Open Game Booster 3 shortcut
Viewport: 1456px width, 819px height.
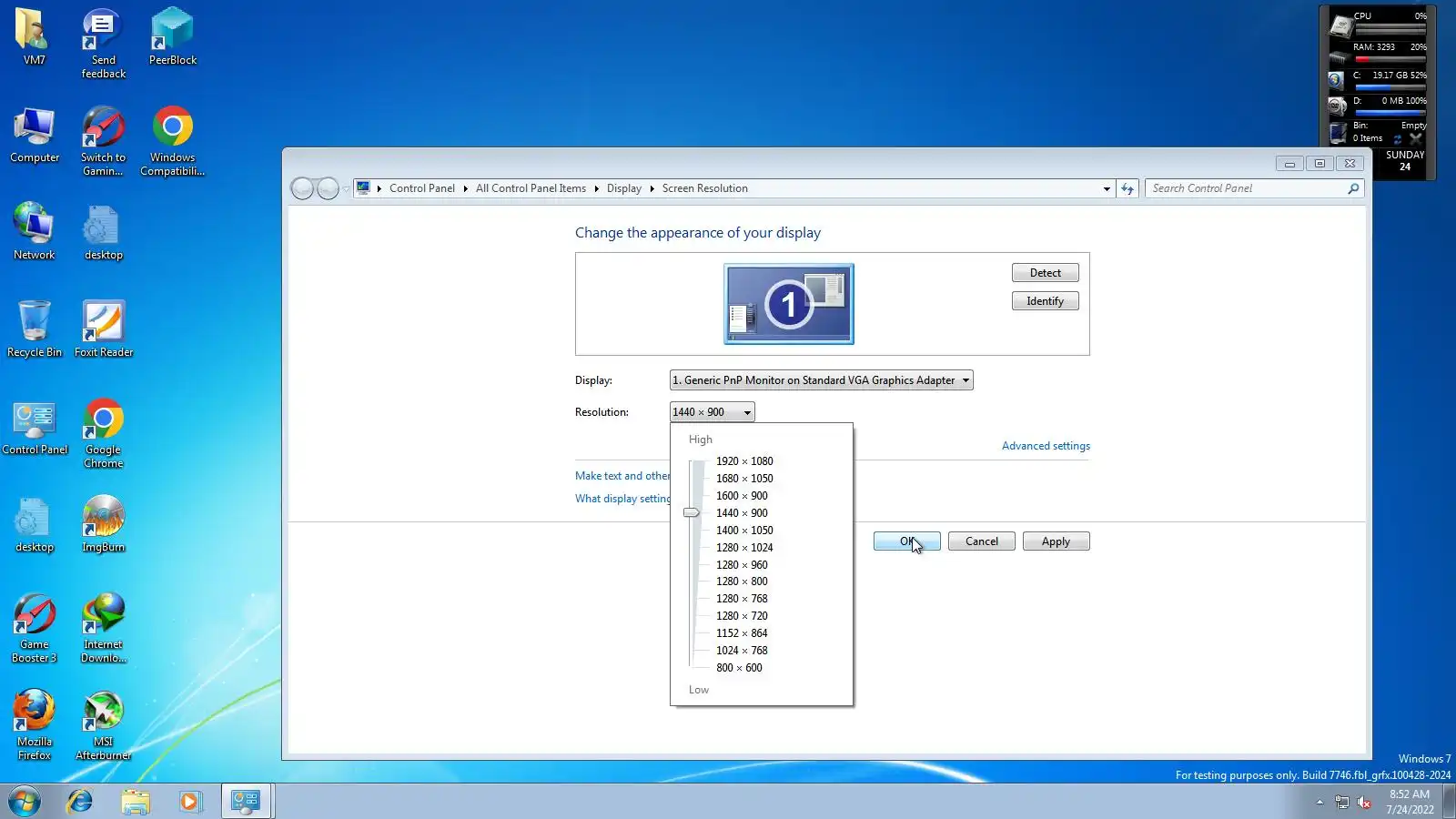[34, 628]
